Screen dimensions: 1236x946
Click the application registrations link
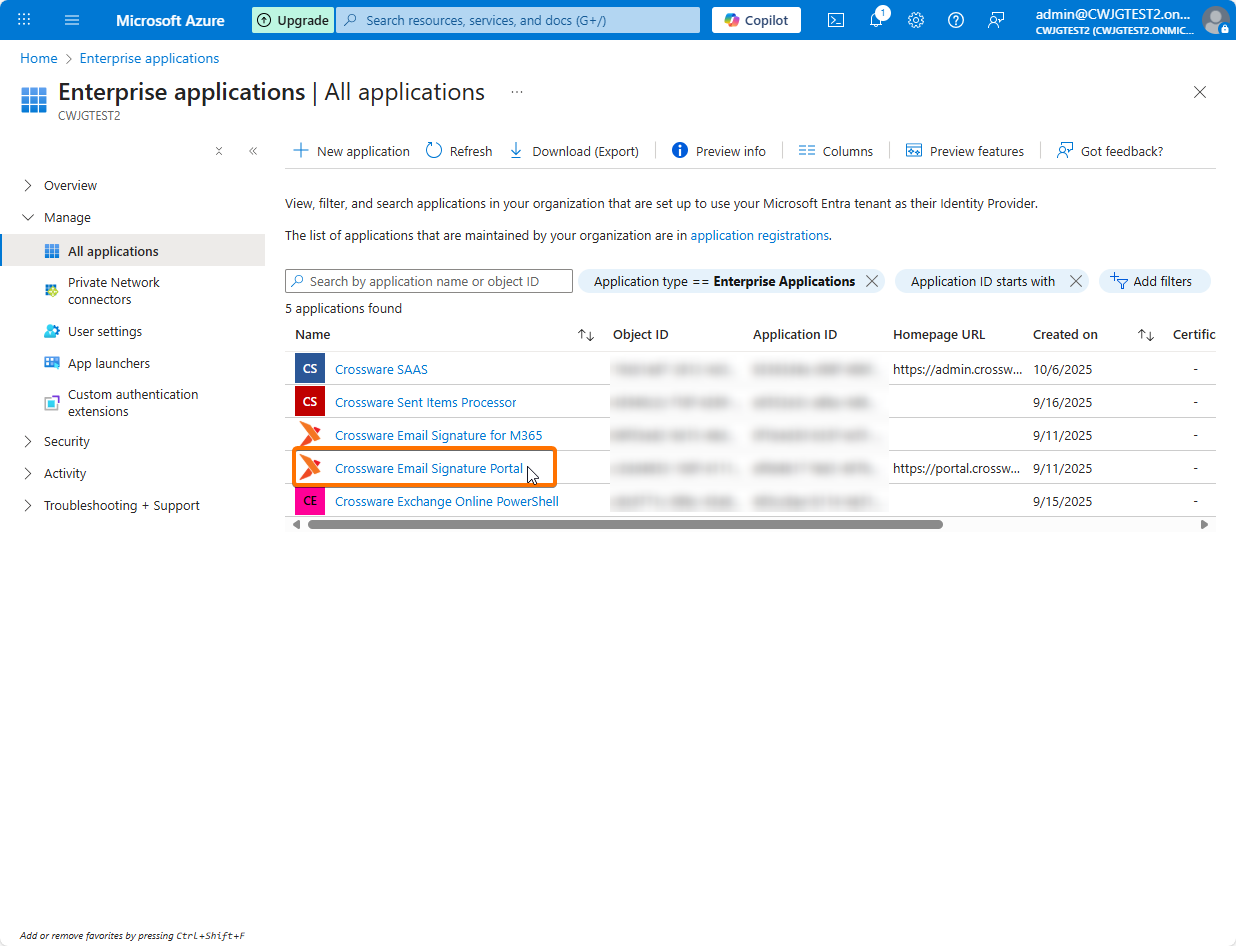coord(759,236)
